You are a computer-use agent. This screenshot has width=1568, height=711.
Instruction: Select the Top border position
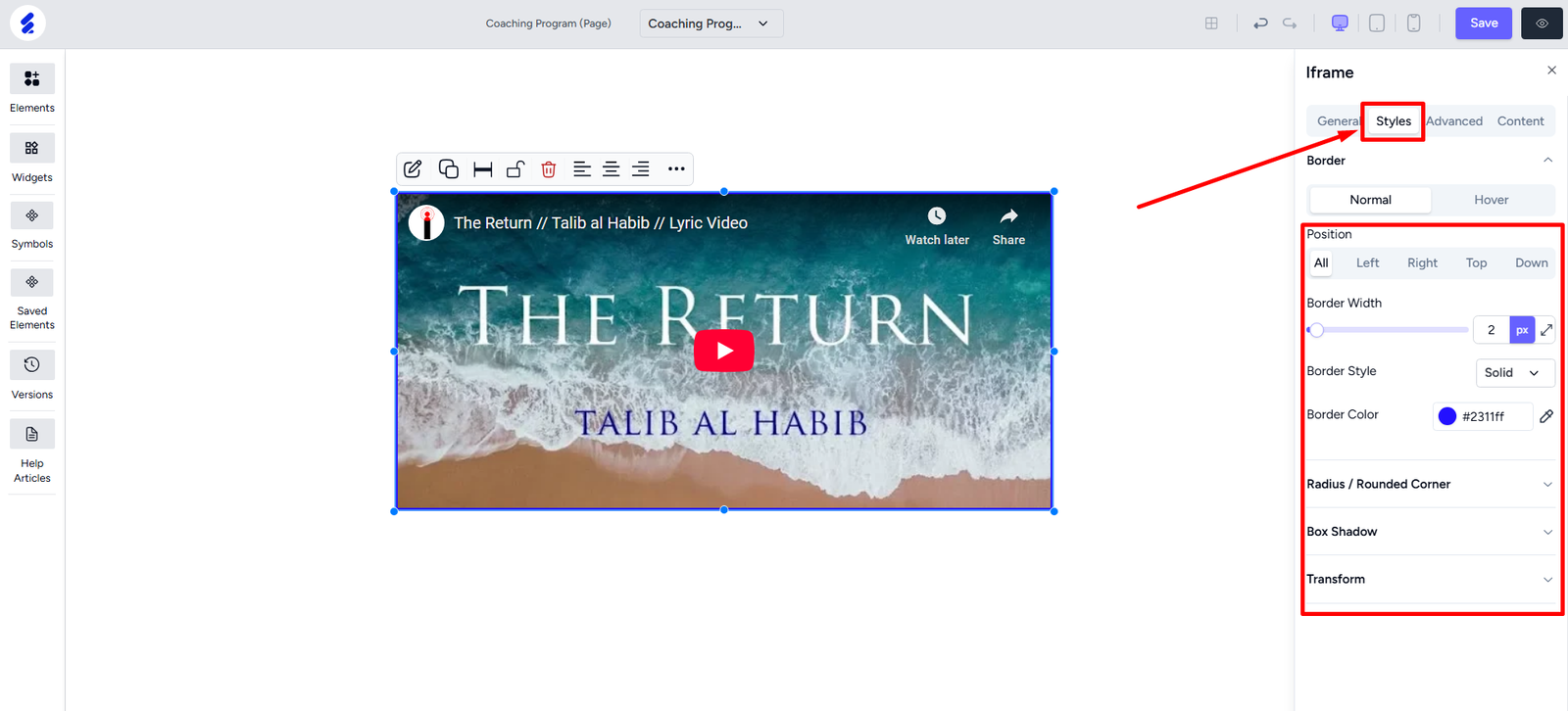pyautogui.click(x=1476, y=263)
